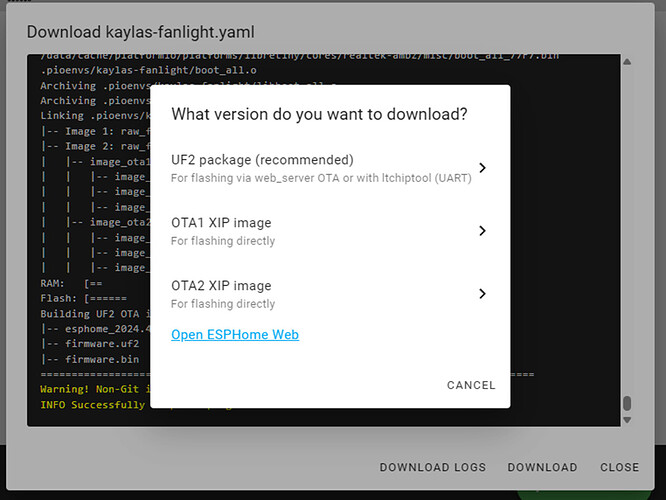Cancel the version download dialog
Screen dimensions: 666x500
click(471, 385)
